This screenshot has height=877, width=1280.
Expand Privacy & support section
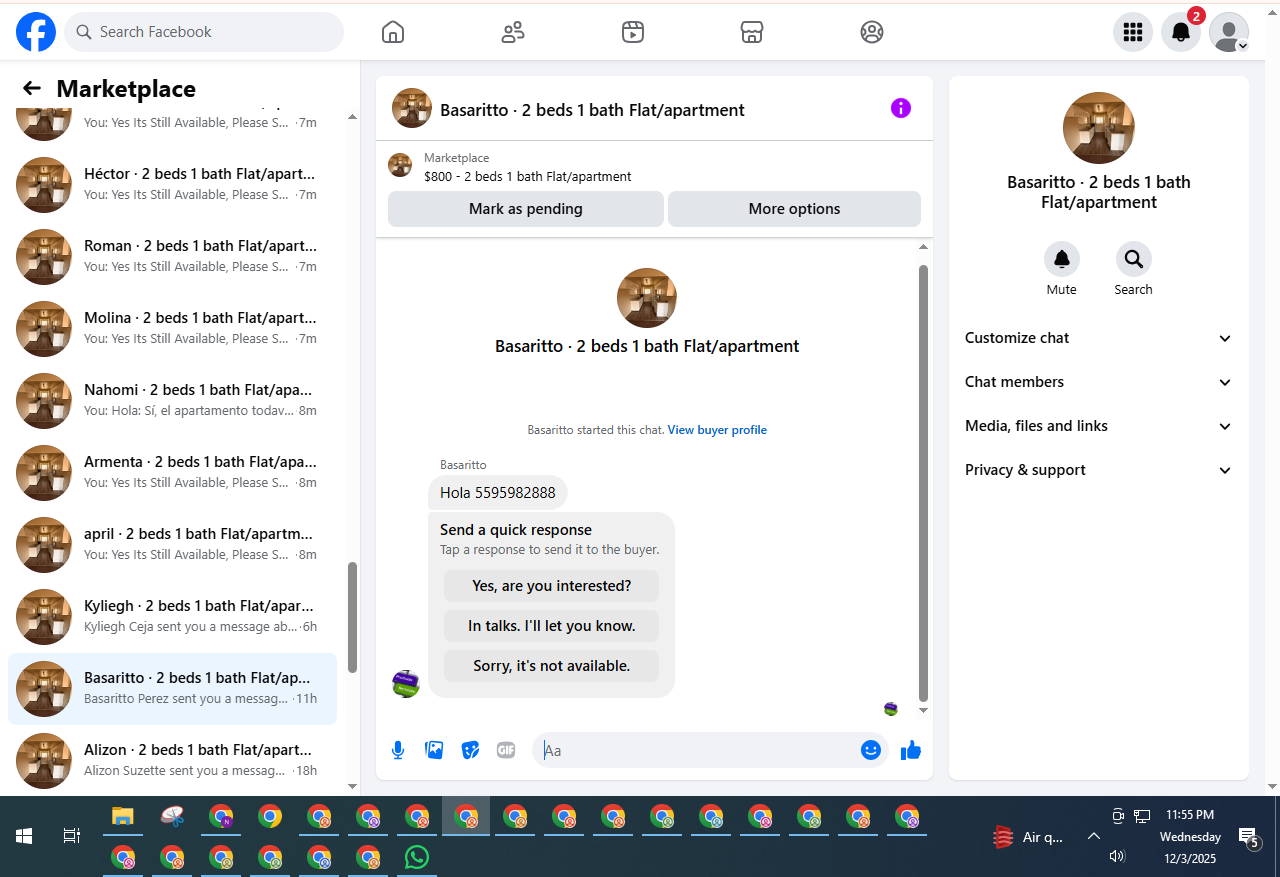[1099, 470]
